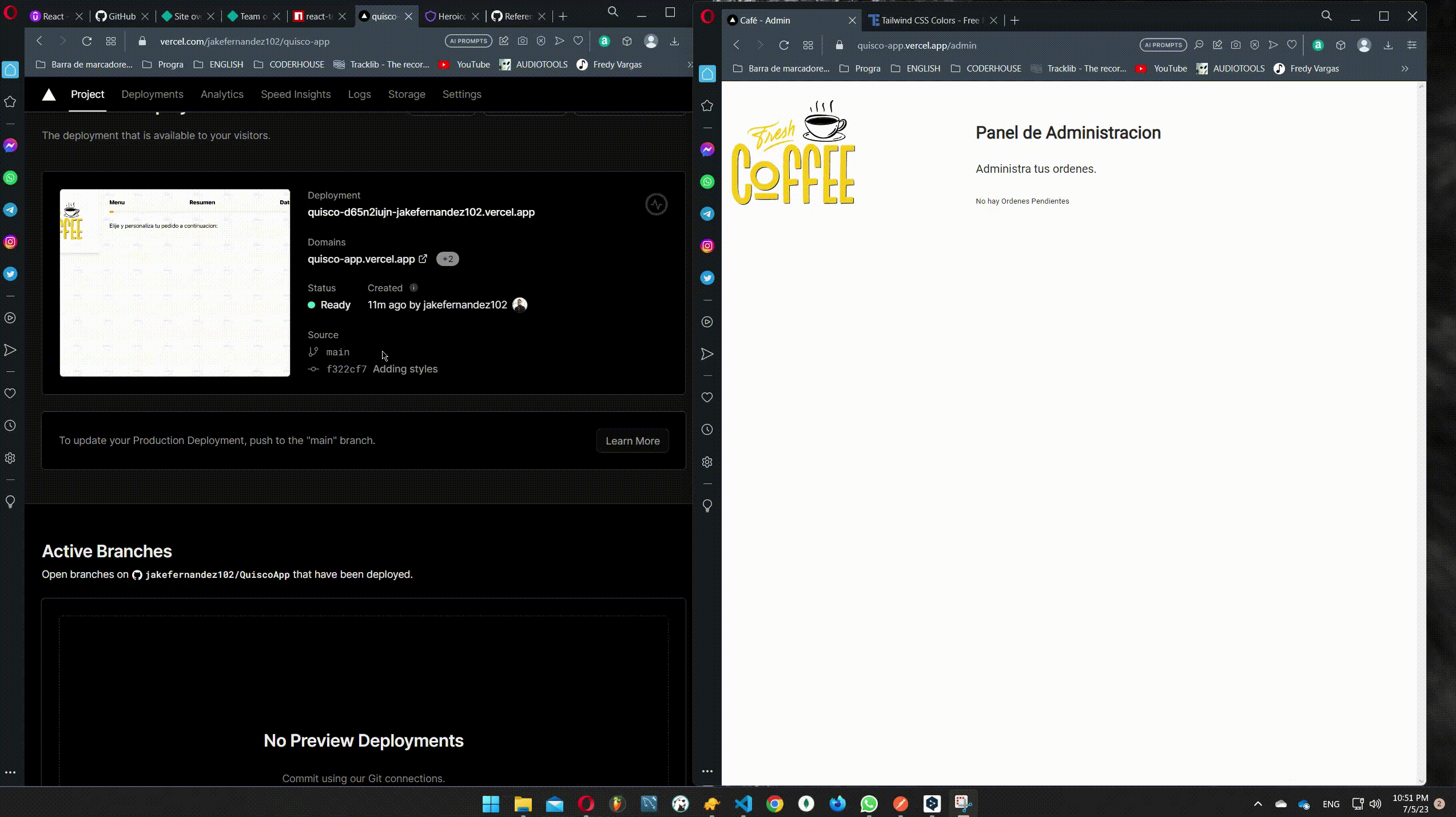Screen dimensions: 1456x817
Task: Open WhatsApp in right window sidebar
Action: click(707, 182)
